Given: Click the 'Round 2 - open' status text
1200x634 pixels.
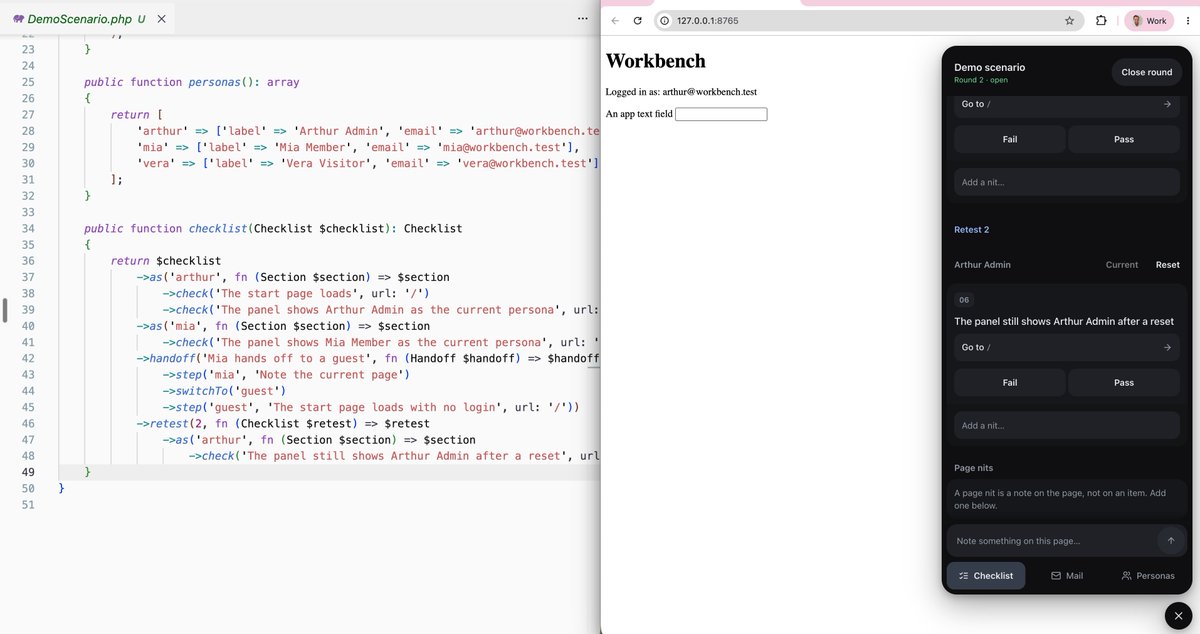Looking at the screenshot, I should pyautogui.click(x=981, y=80).
